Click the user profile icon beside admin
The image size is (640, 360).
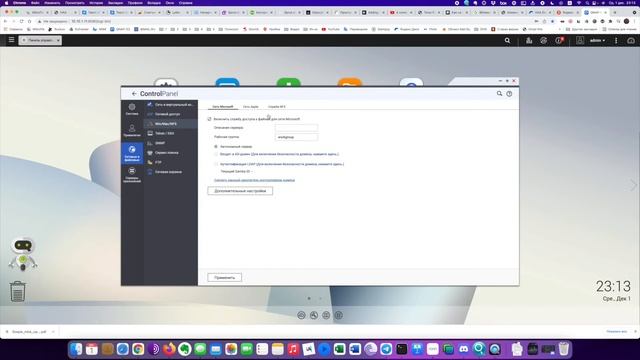point(580,40)
